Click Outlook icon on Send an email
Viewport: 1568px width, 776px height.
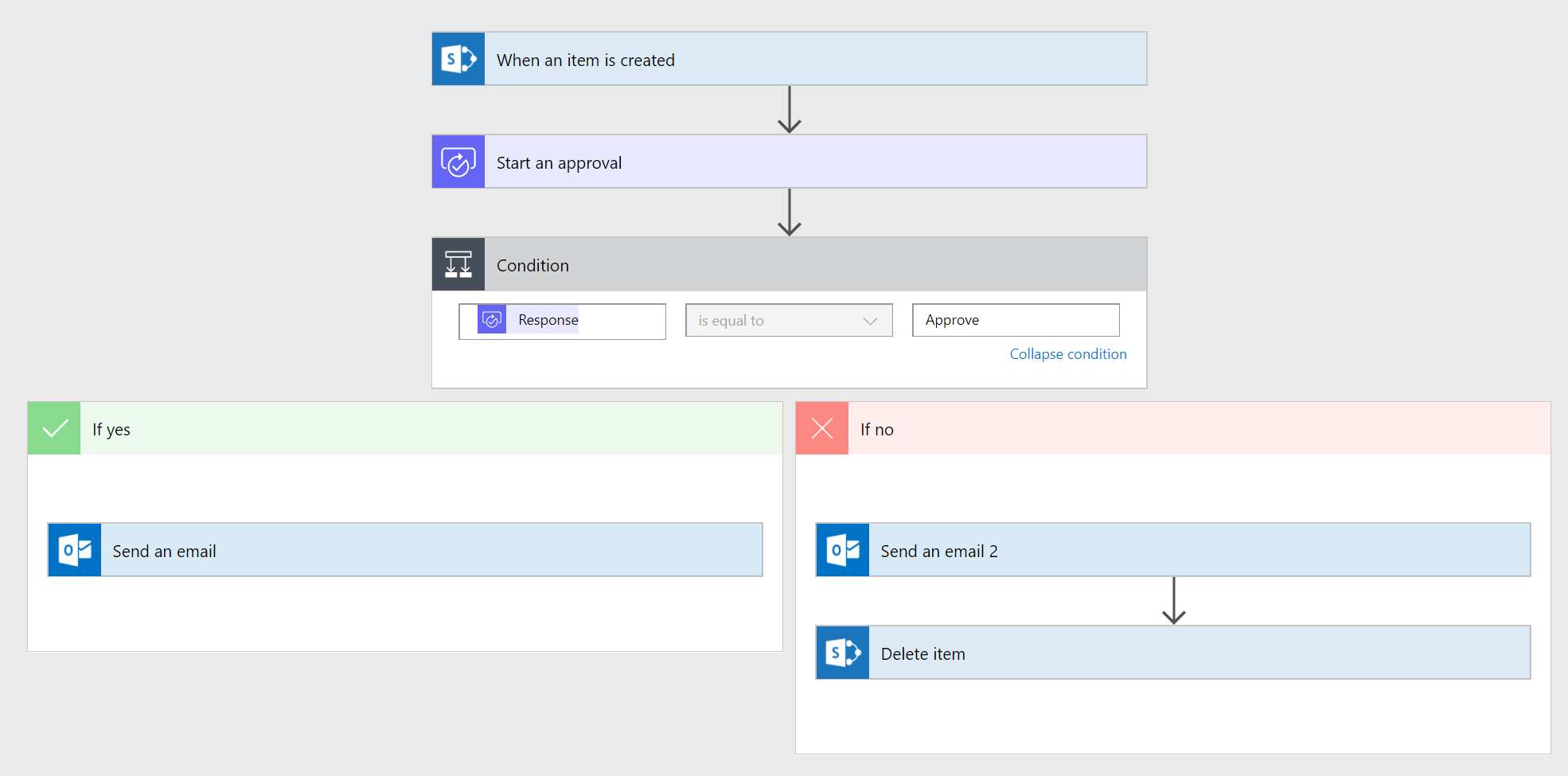pos(75,550)
